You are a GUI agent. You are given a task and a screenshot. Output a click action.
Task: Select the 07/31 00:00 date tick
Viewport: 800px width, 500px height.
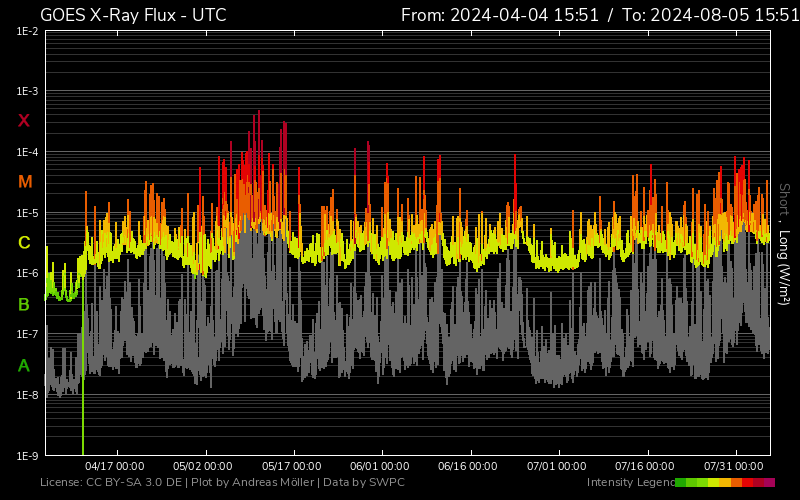tap(734, 466)
